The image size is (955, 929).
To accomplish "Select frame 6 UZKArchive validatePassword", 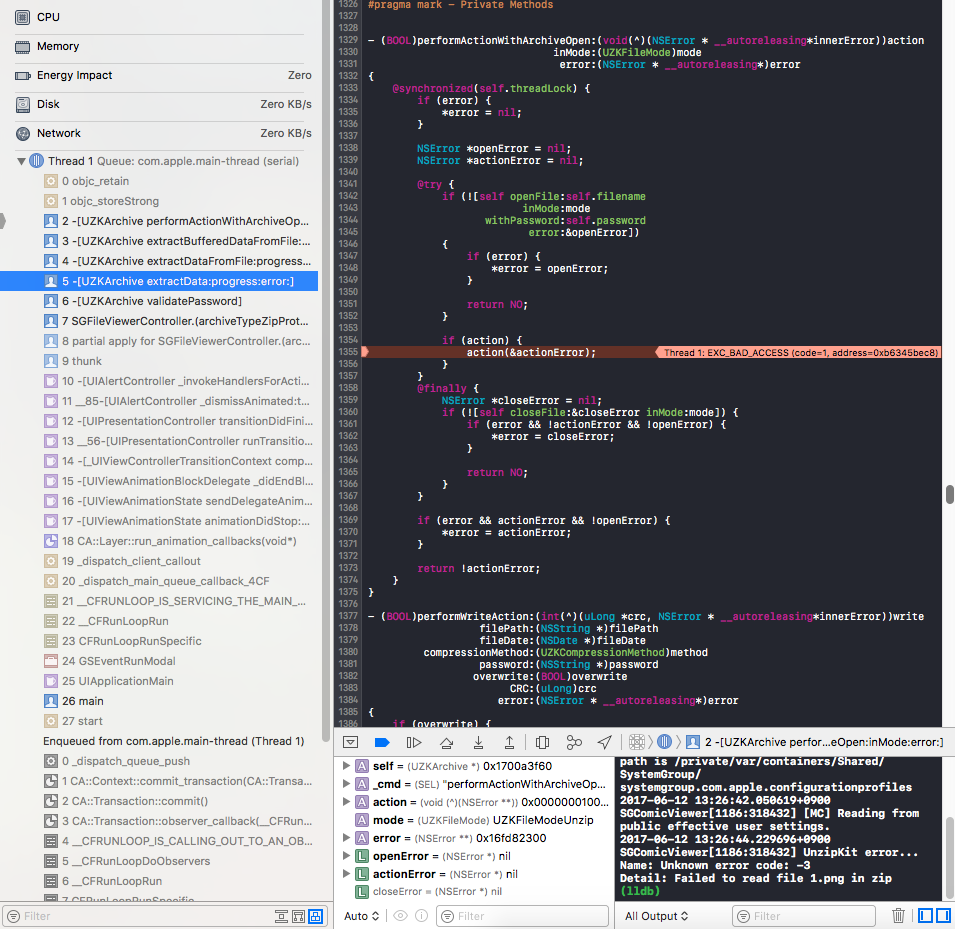I will click(159, 301).
